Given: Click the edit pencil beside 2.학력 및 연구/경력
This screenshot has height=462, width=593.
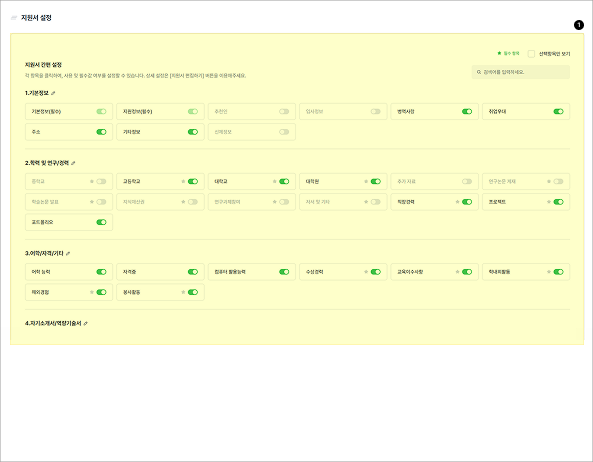Looking at the screenshot, I should [73, 163].
